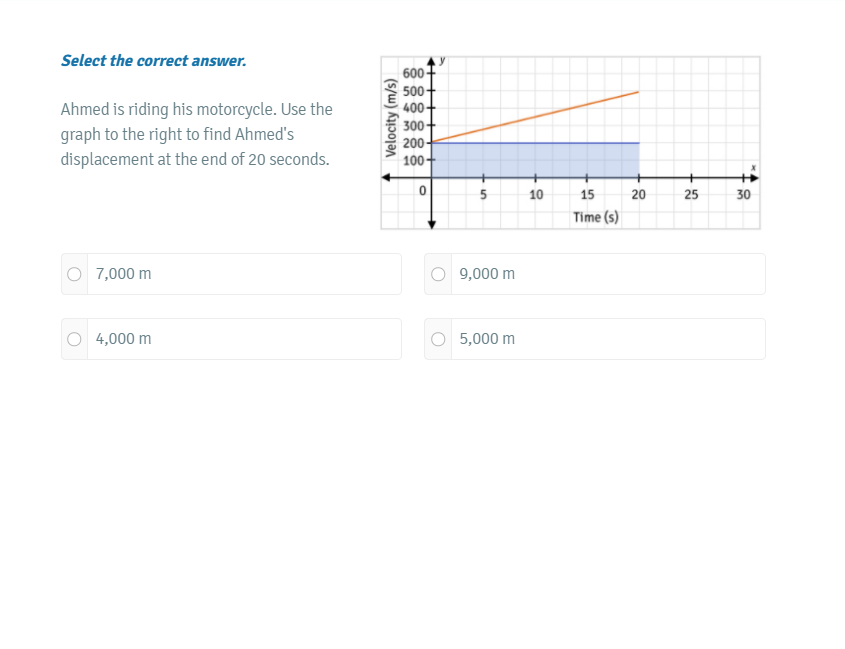Viewport: 845px width, 649px height.
Task: Pick the 4,000 m radio option
Action: tap(75, 339)
